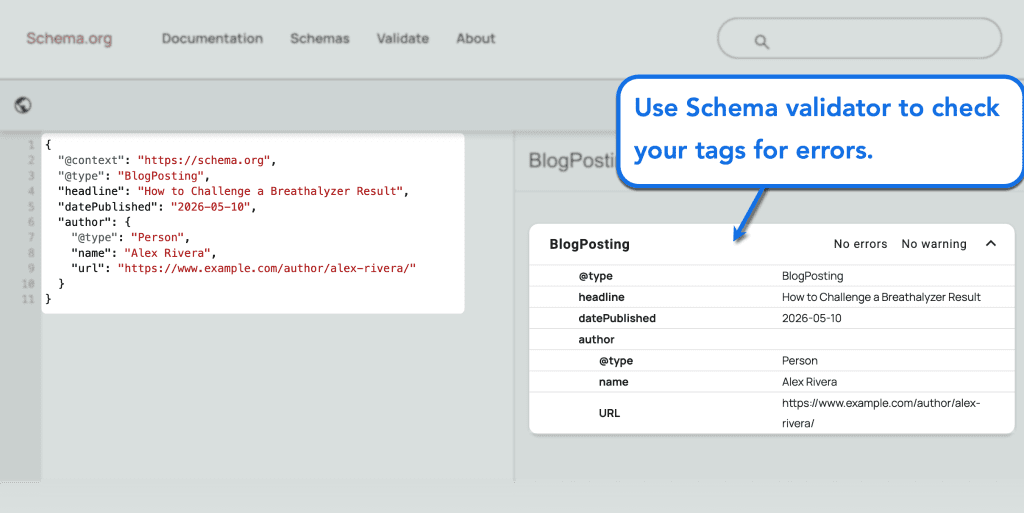This screenshot has height=513, width=1024.
Task: Click the "name": "Alex Rivera" code line
Action: [x=144, y=253]
